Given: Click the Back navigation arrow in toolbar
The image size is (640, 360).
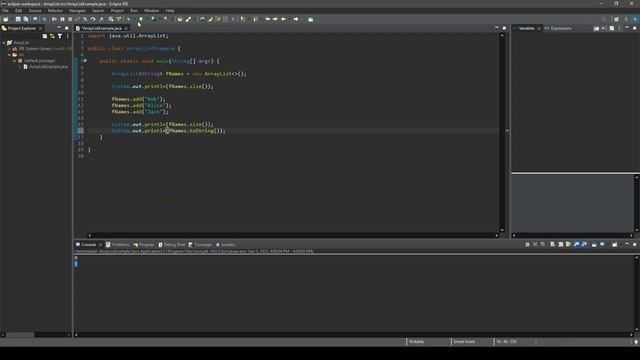Looking at the screenshot, I should [283, 19].
